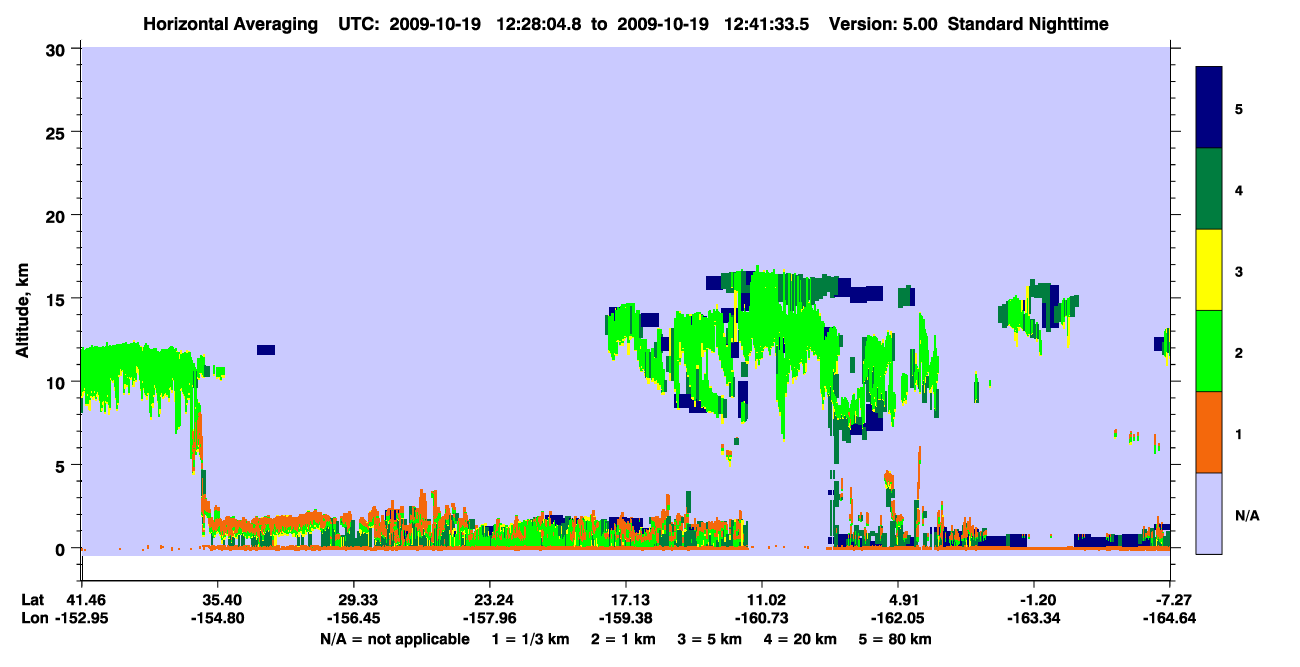
Task: Click the dark green level 4 legend swatch
Action: tap(1209, 189)
